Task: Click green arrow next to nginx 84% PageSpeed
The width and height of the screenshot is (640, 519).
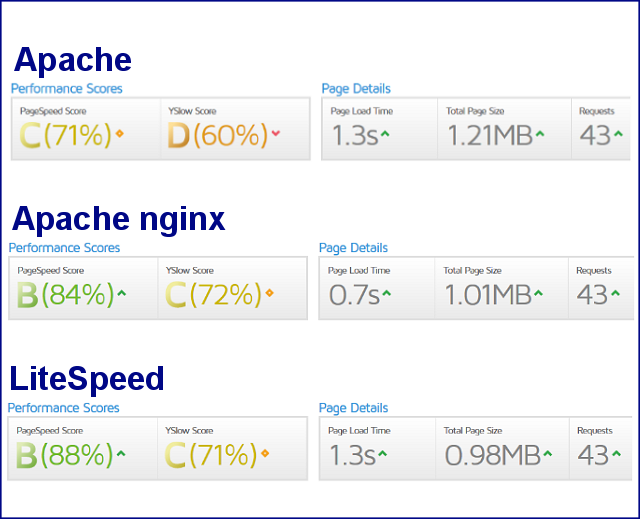Action: [121, 293]
